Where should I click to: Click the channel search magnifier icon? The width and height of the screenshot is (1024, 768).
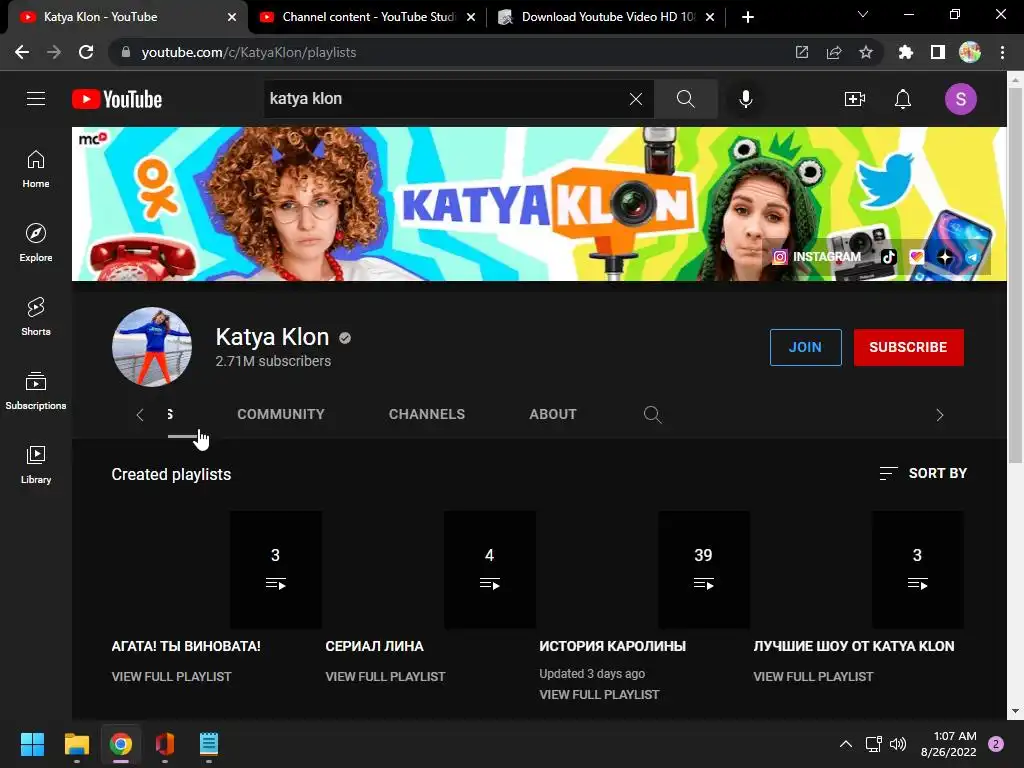(x=652, y=415)
